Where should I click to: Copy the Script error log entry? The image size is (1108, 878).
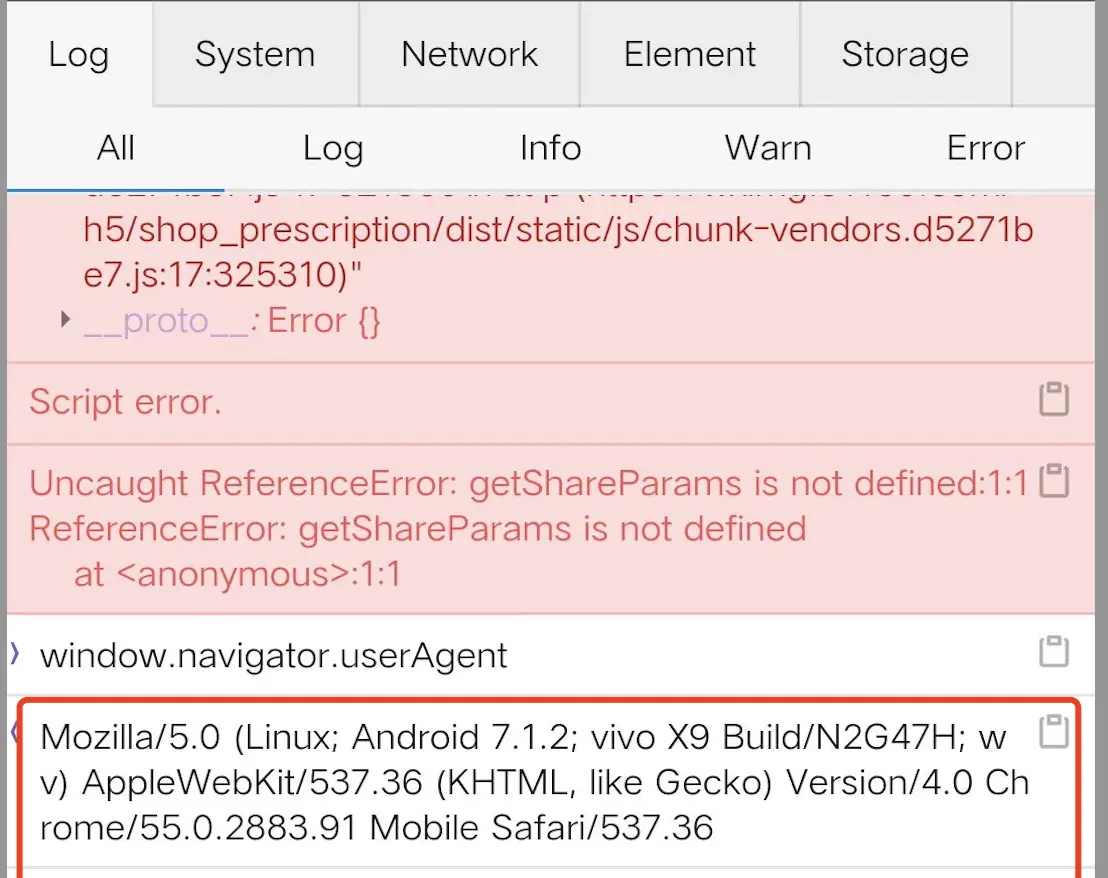(x=1053, y=399)
